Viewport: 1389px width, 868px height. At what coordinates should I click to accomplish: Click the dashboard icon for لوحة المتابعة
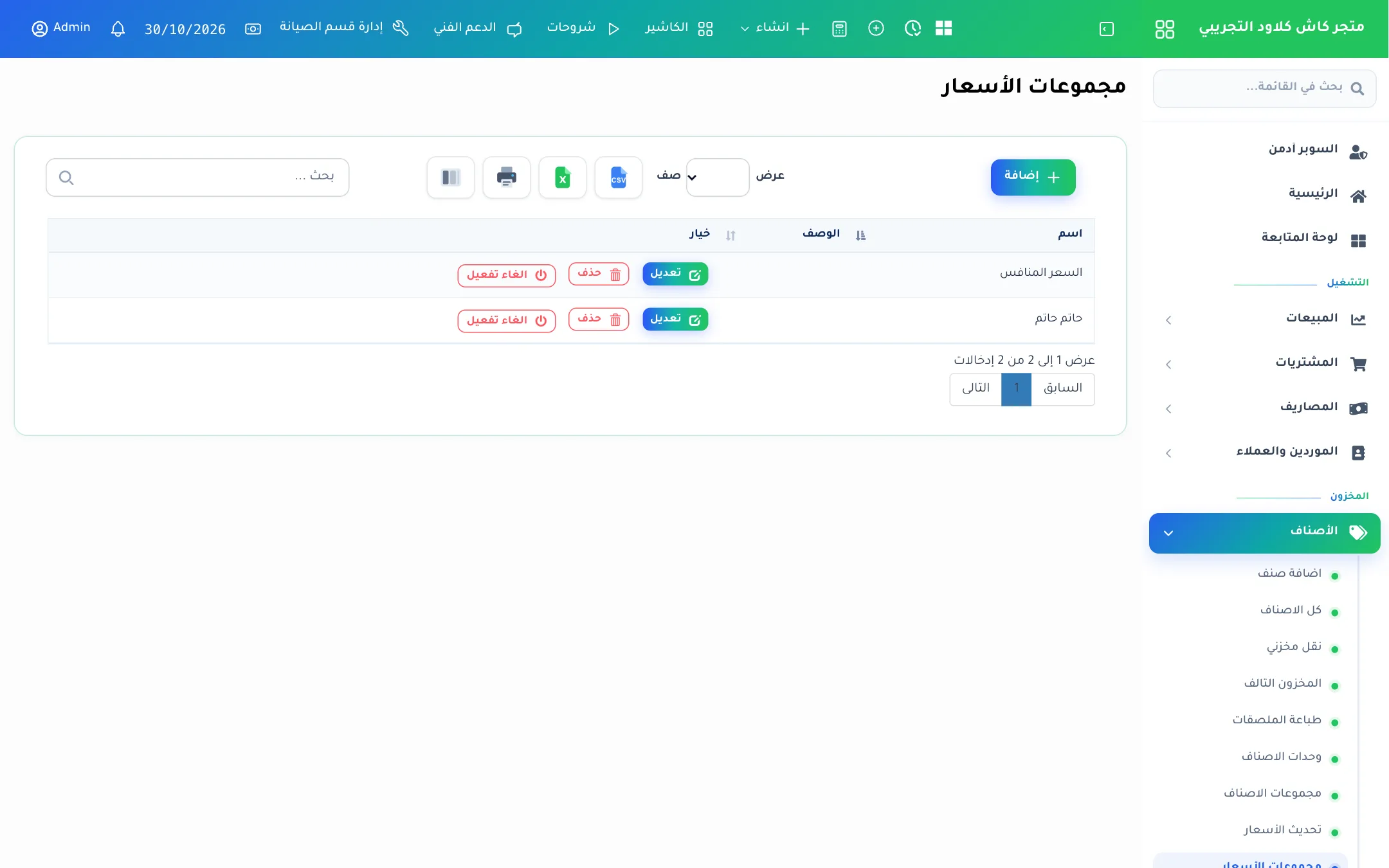pos(1358,240)
